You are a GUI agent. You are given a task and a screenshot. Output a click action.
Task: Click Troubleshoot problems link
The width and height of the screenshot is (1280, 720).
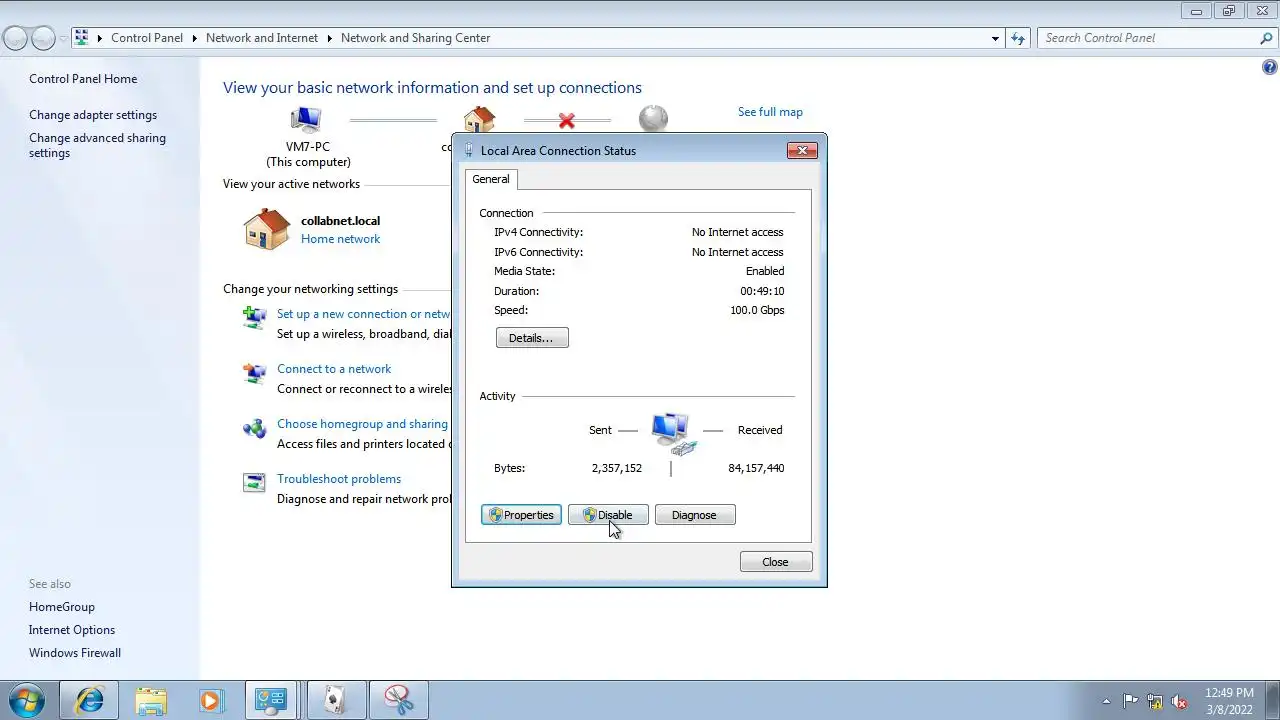(339, 479)
